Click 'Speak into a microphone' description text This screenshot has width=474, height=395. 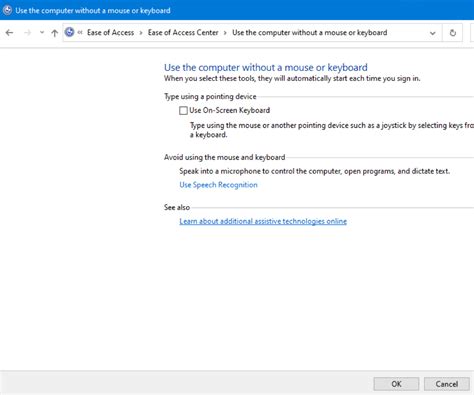tap(315, 171)
